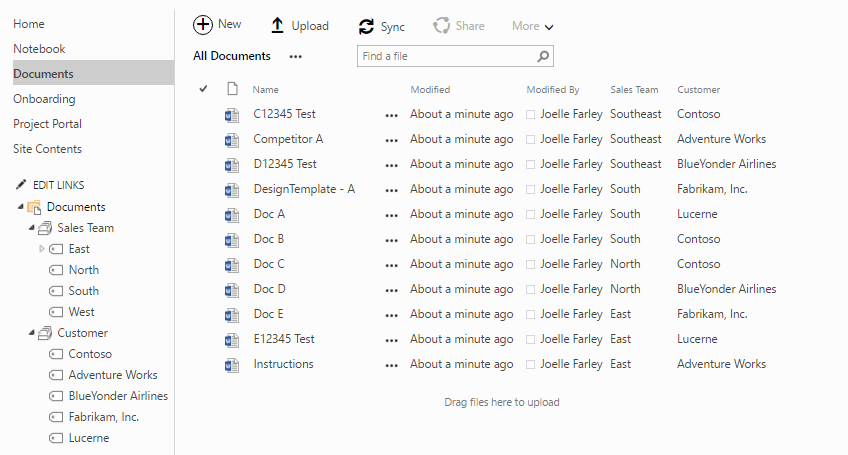Click the Edit Links pencil icon

point(22,185)
